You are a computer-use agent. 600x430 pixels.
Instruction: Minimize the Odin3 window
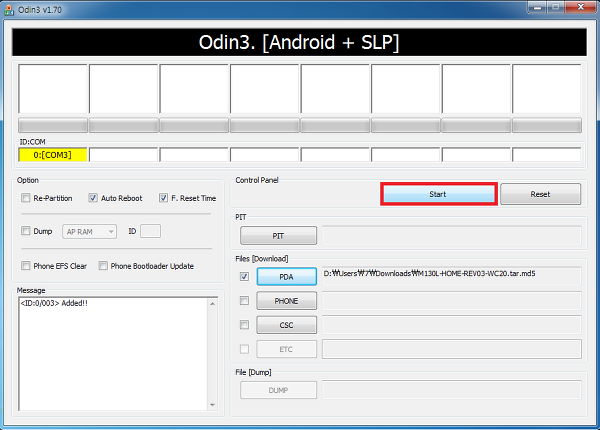(537, 7)
